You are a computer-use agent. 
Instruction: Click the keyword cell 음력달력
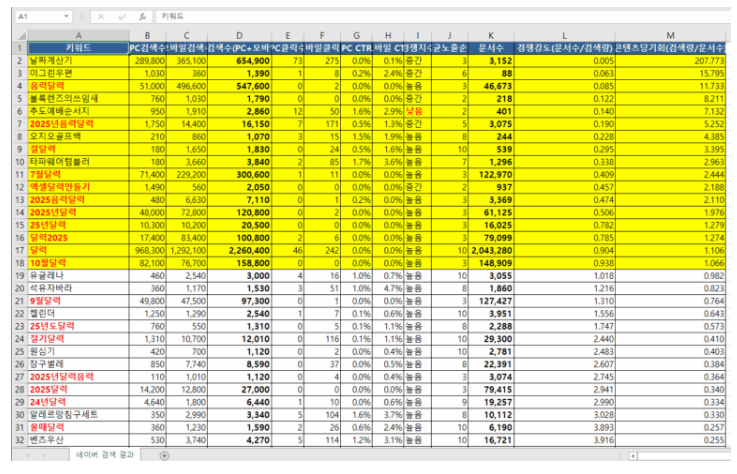coord(78,86)
